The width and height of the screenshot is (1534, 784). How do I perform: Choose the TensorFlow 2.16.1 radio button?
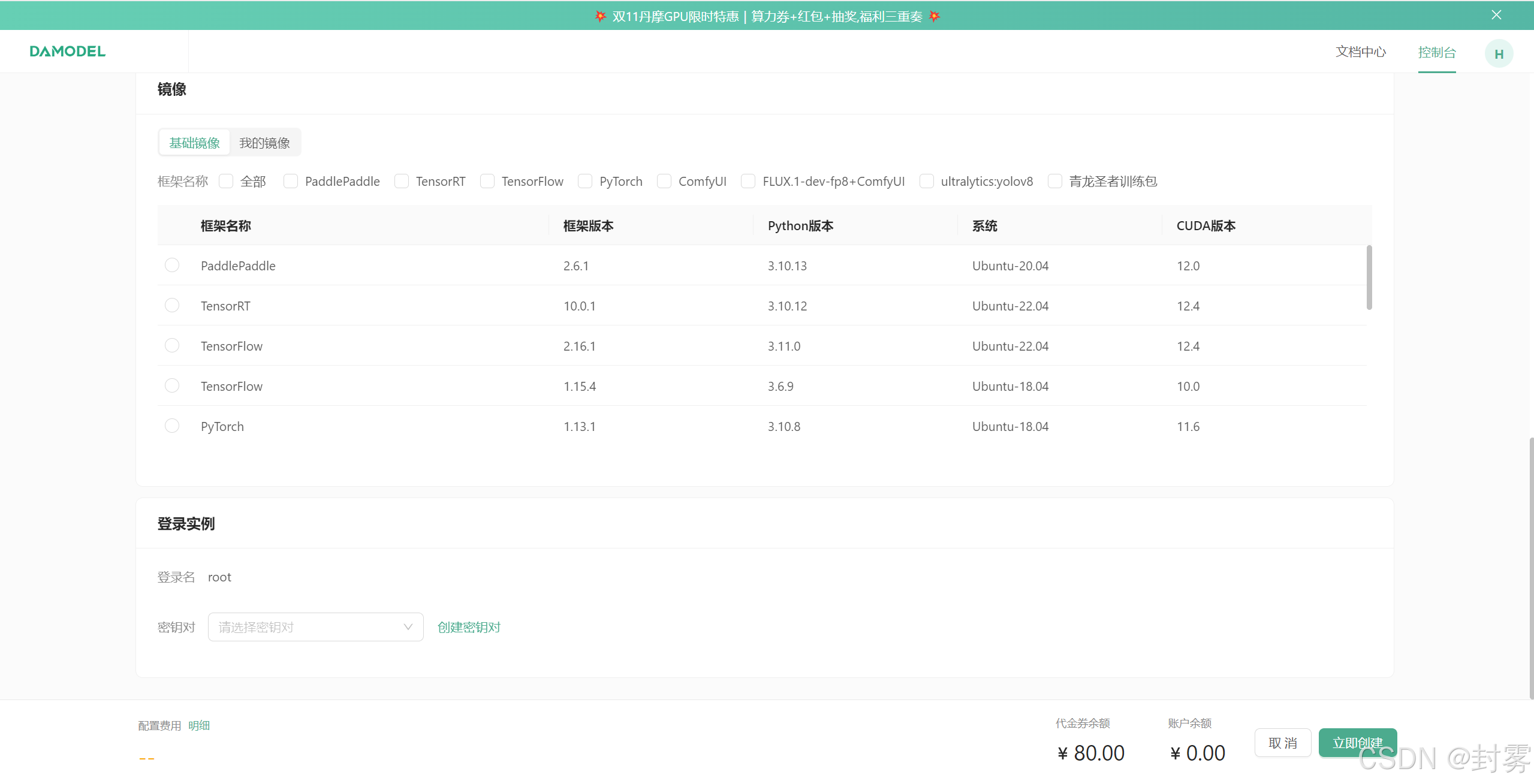click(172, 346)
